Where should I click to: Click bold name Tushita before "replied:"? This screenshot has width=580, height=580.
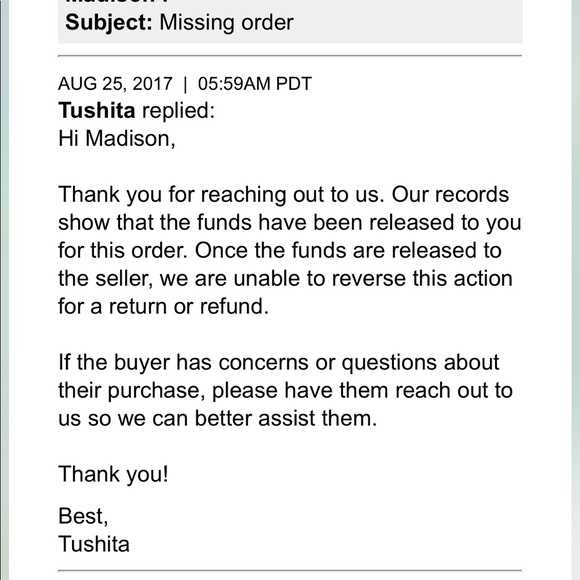coord(97,111)
